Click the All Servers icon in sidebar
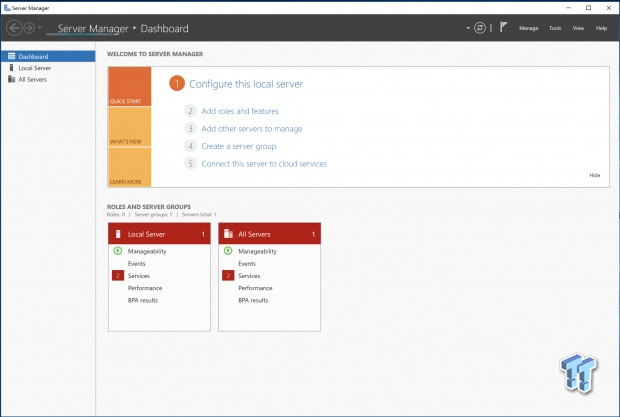This screenshot has height=417, width=620. pyautogui.click(x=11, y=79)
